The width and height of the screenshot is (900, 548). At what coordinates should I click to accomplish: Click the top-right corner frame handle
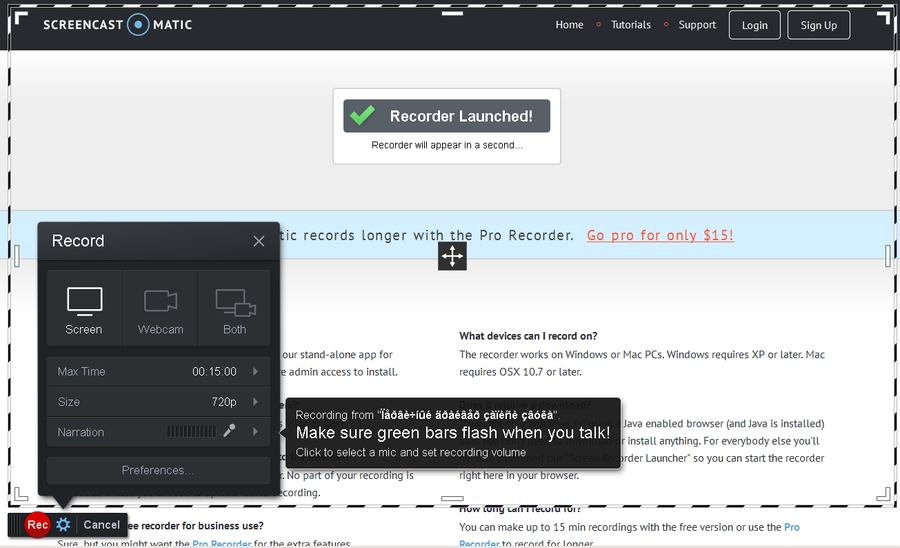coord(884,18)
